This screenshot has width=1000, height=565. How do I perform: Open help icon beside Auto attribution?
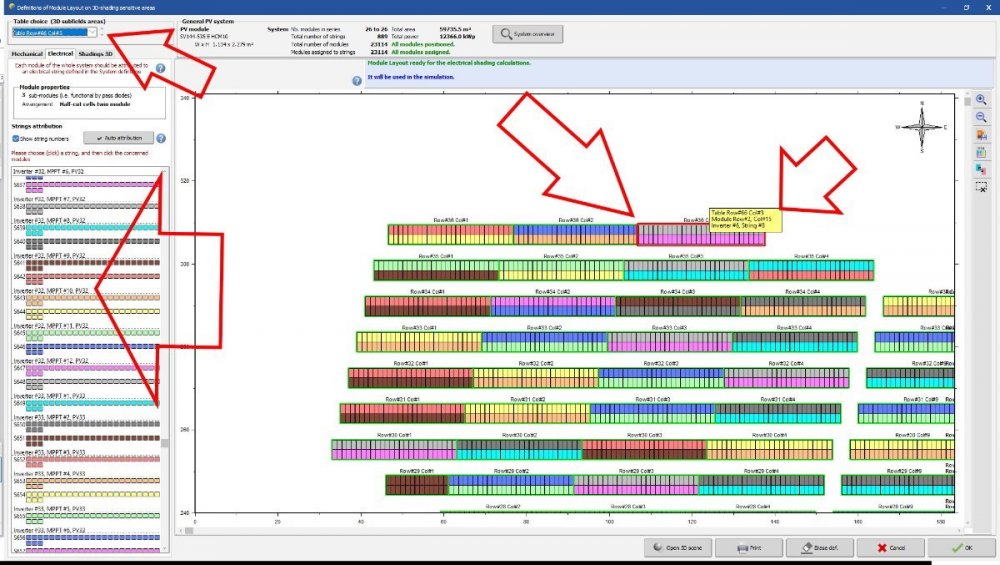[161, 138]
